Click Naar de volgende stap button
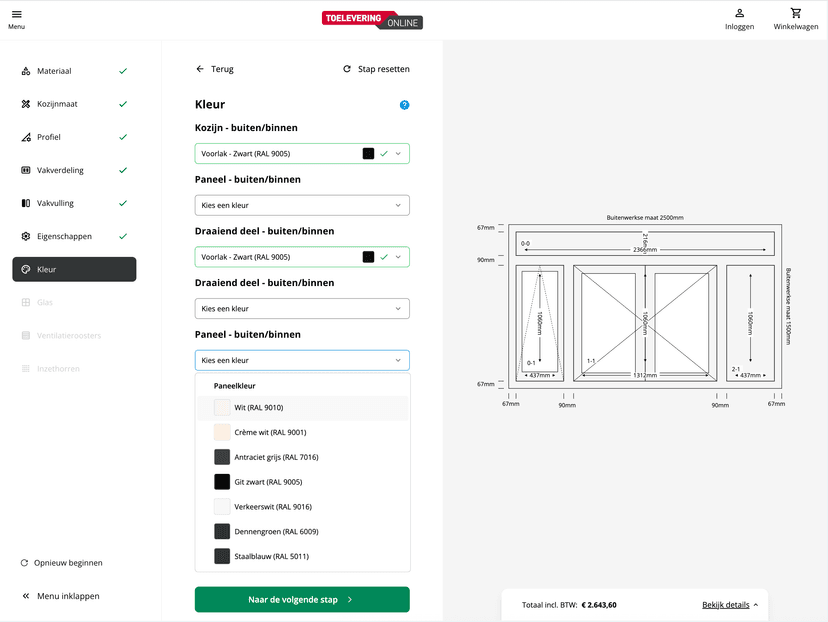The height and width of the screenshot is (622, 828). [301, 600]
